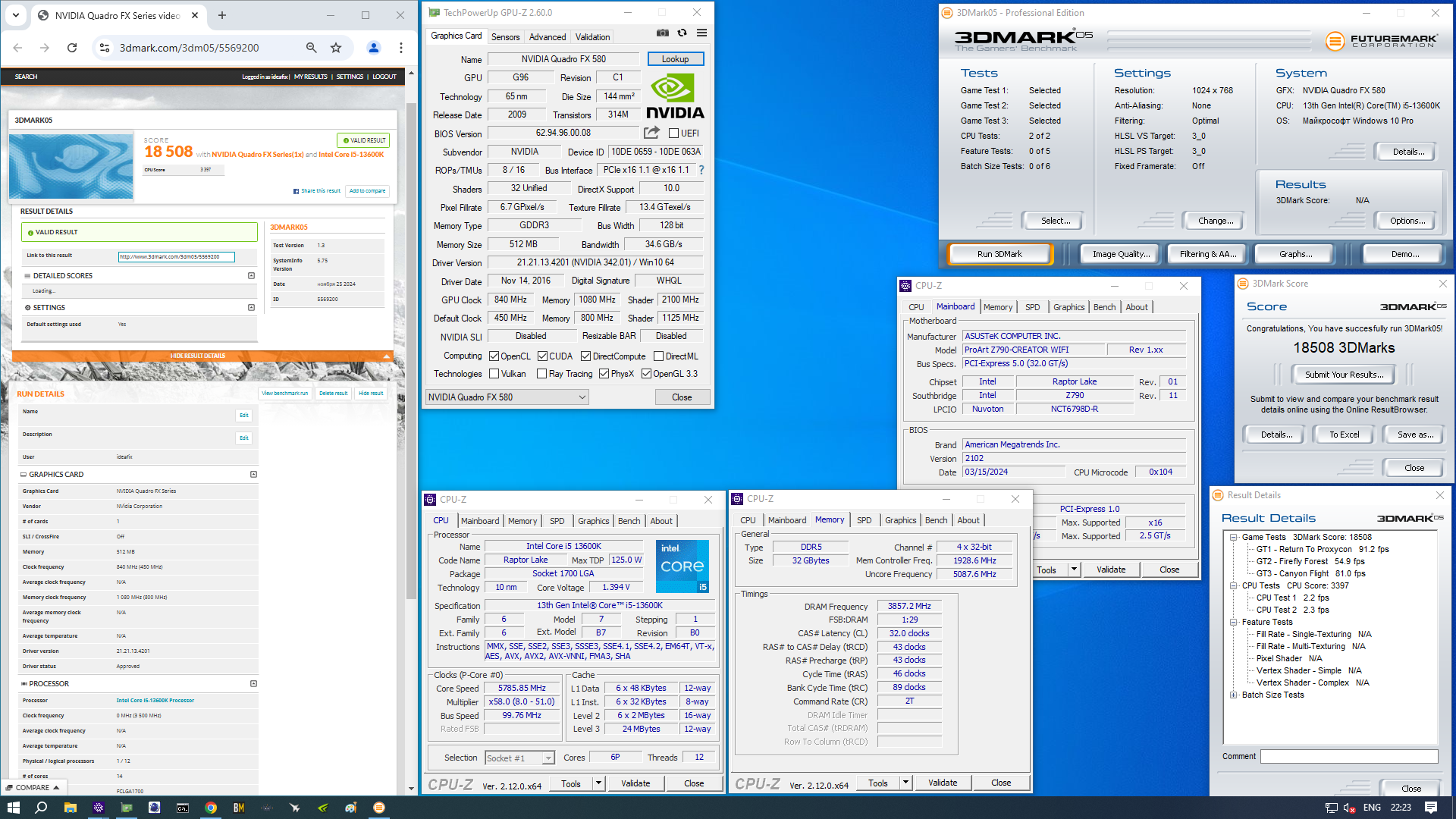The height and width of the screenshot is (819, 1456).
Task: Click the BIOS export share icon in GPU-Z
Action: (x=651, y=133)
